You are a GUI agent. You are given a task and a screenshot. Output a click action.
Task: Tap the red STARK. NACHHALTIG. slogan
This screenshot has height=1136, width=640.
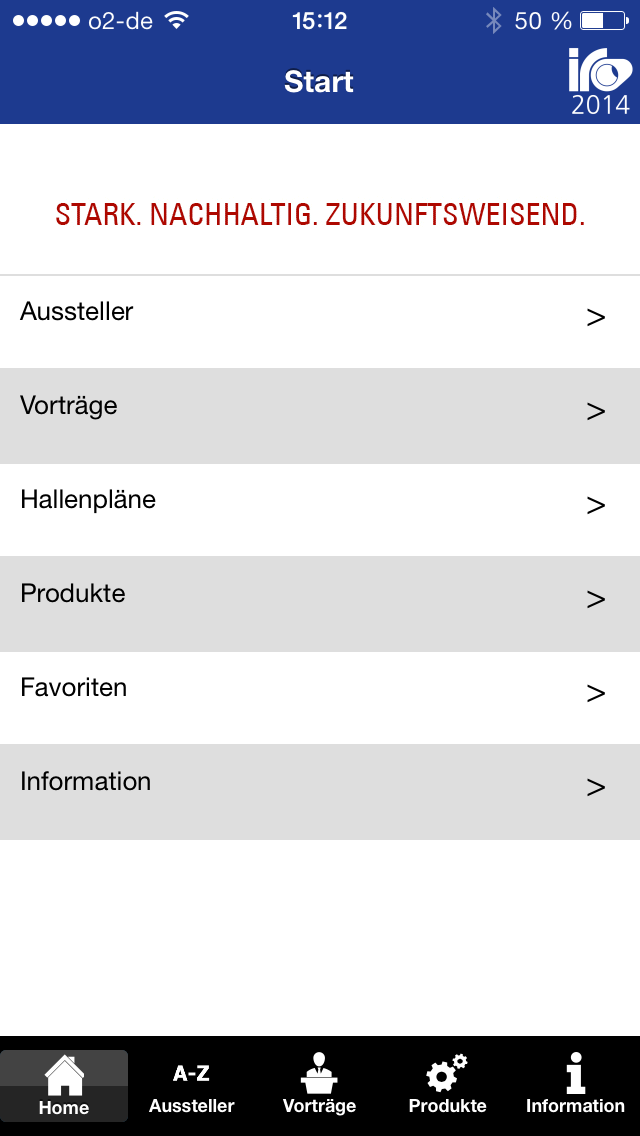click(x=320, y=213)
